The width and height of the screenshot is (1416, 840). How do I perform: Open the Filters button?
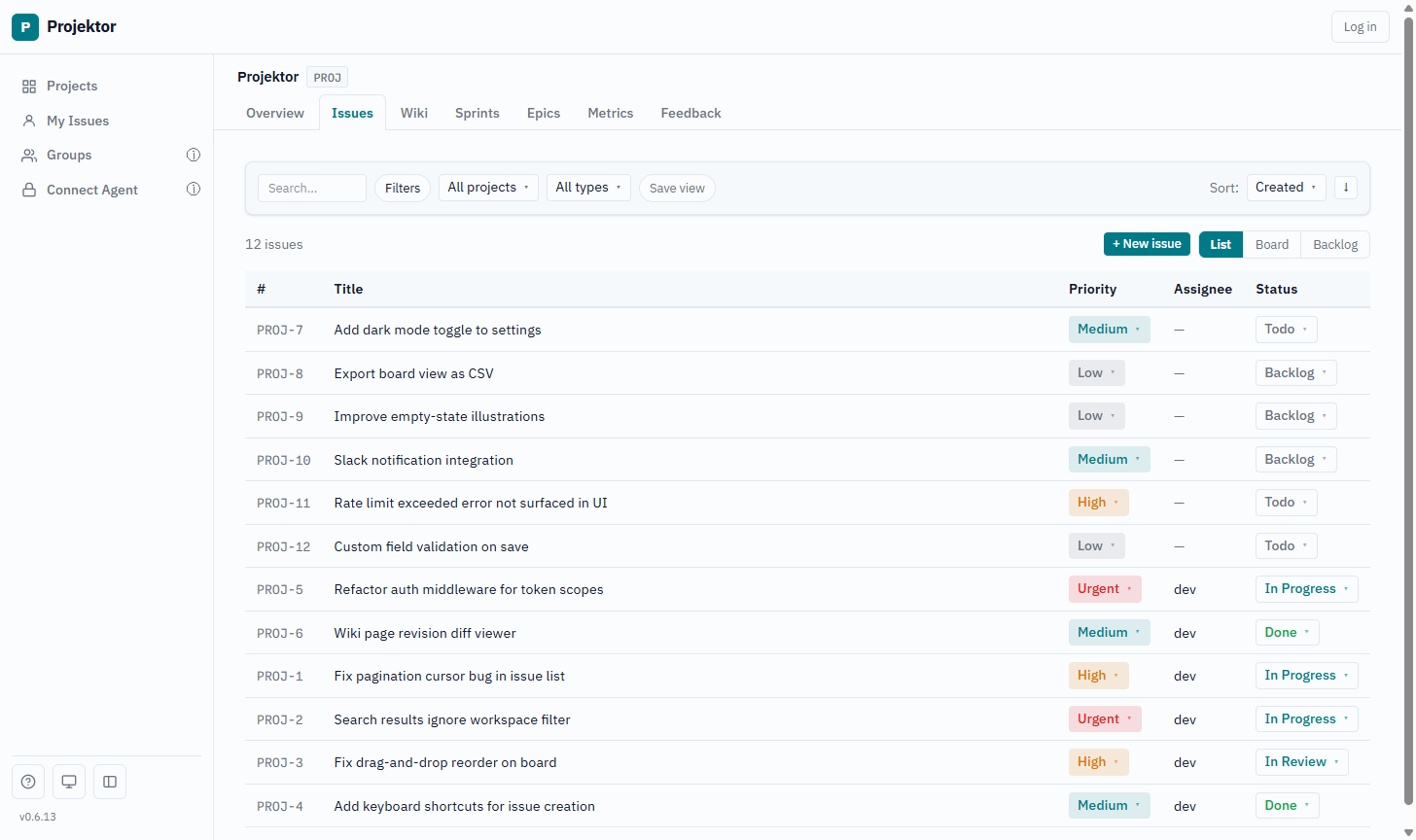click(403, 188)
